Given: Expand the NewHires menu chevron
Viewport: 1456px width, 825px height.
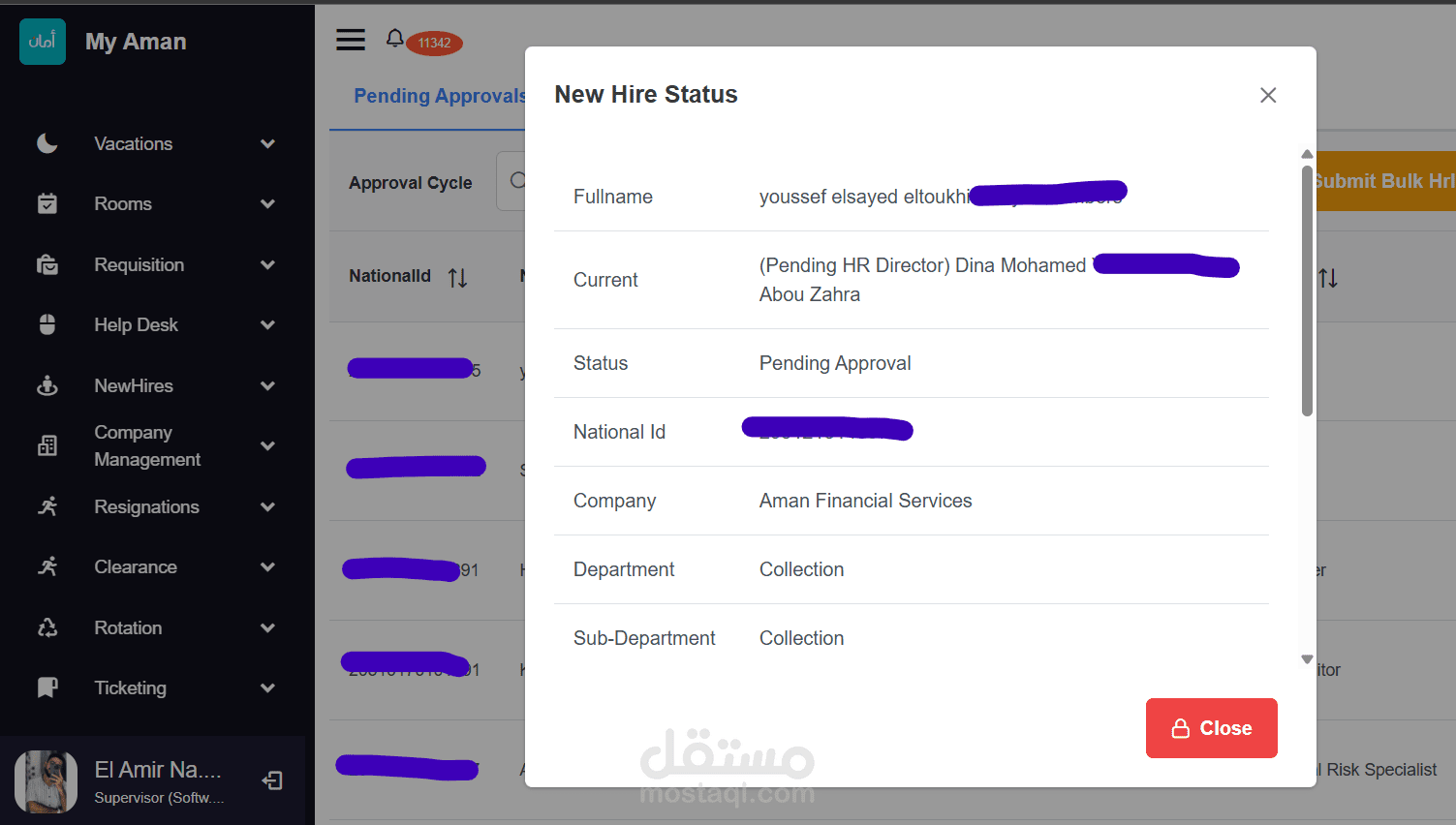Looking at the screenshot, I should 268,385.
